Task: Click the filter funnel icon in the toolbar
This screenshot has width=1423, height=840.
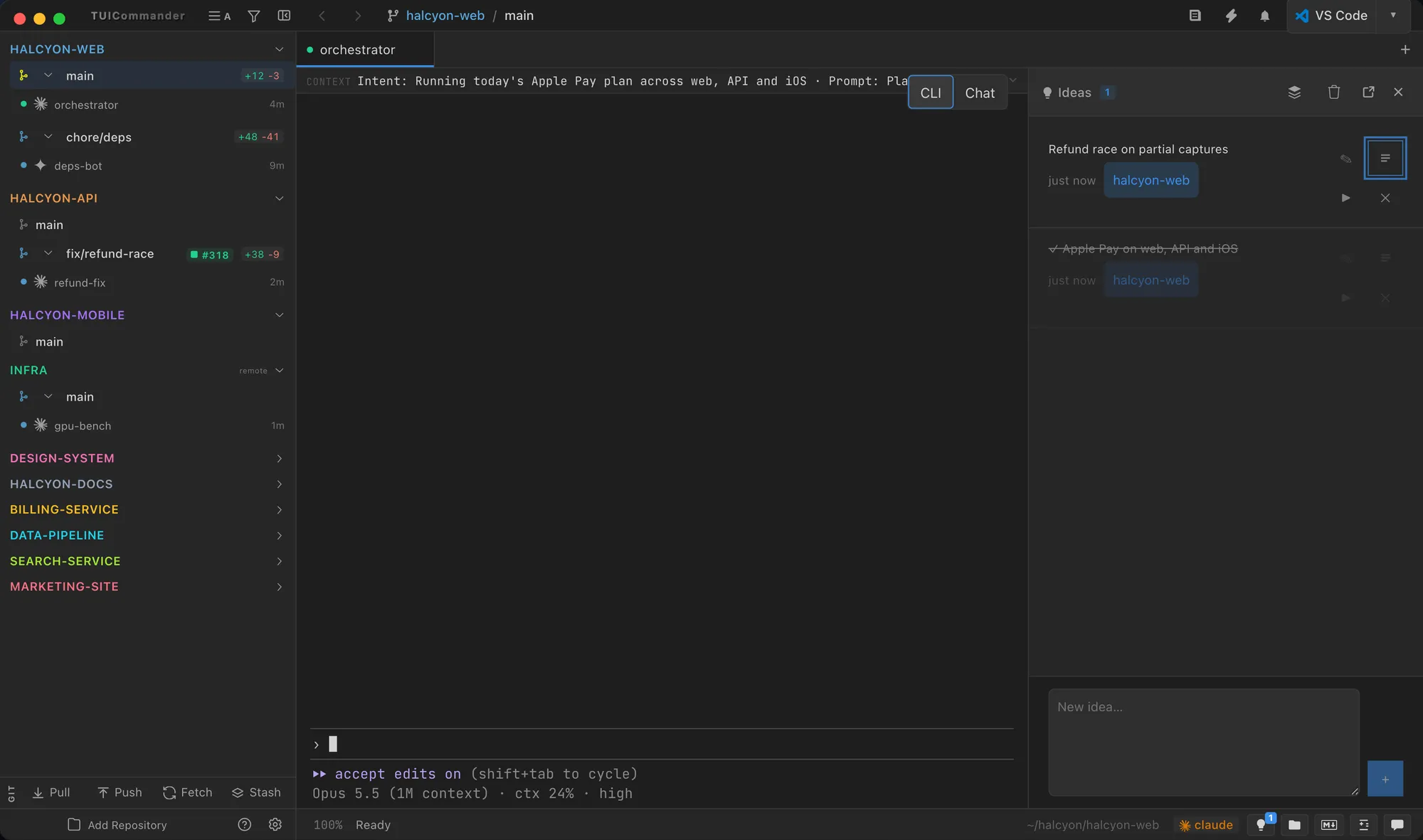Action: click(x=253, y=16)
